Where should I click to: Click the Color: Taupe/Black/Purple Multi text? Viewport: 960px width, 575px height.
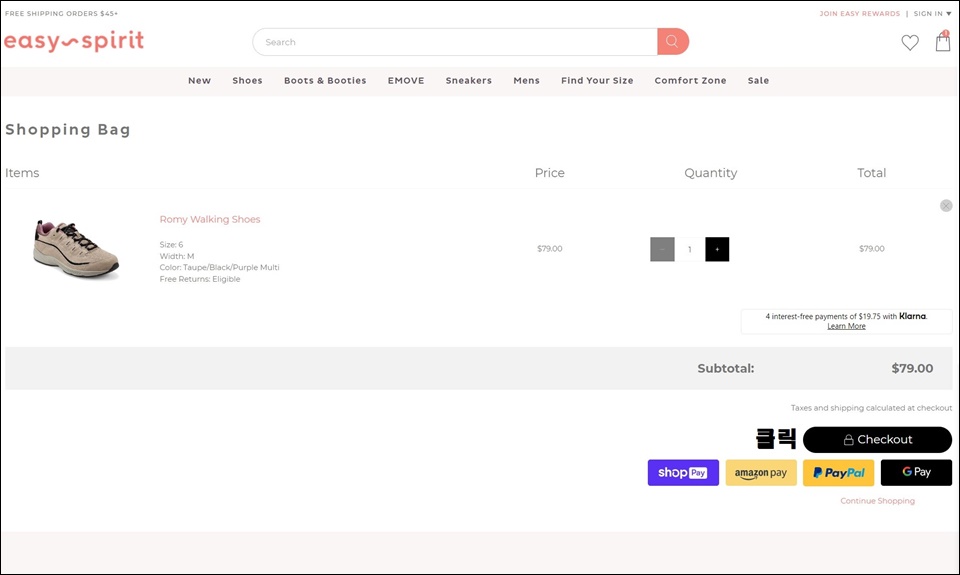pyautogui.click(x=219, y=268)
